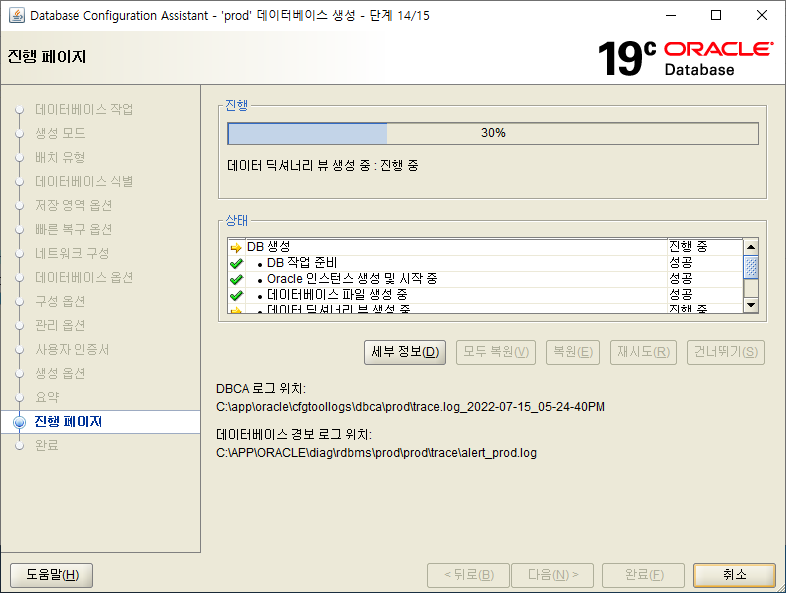This screenshot has width=786, height=593.
Task: Select 배치 유형 step in sidebar
Action: pyautogui.click(x=60, y=157)
